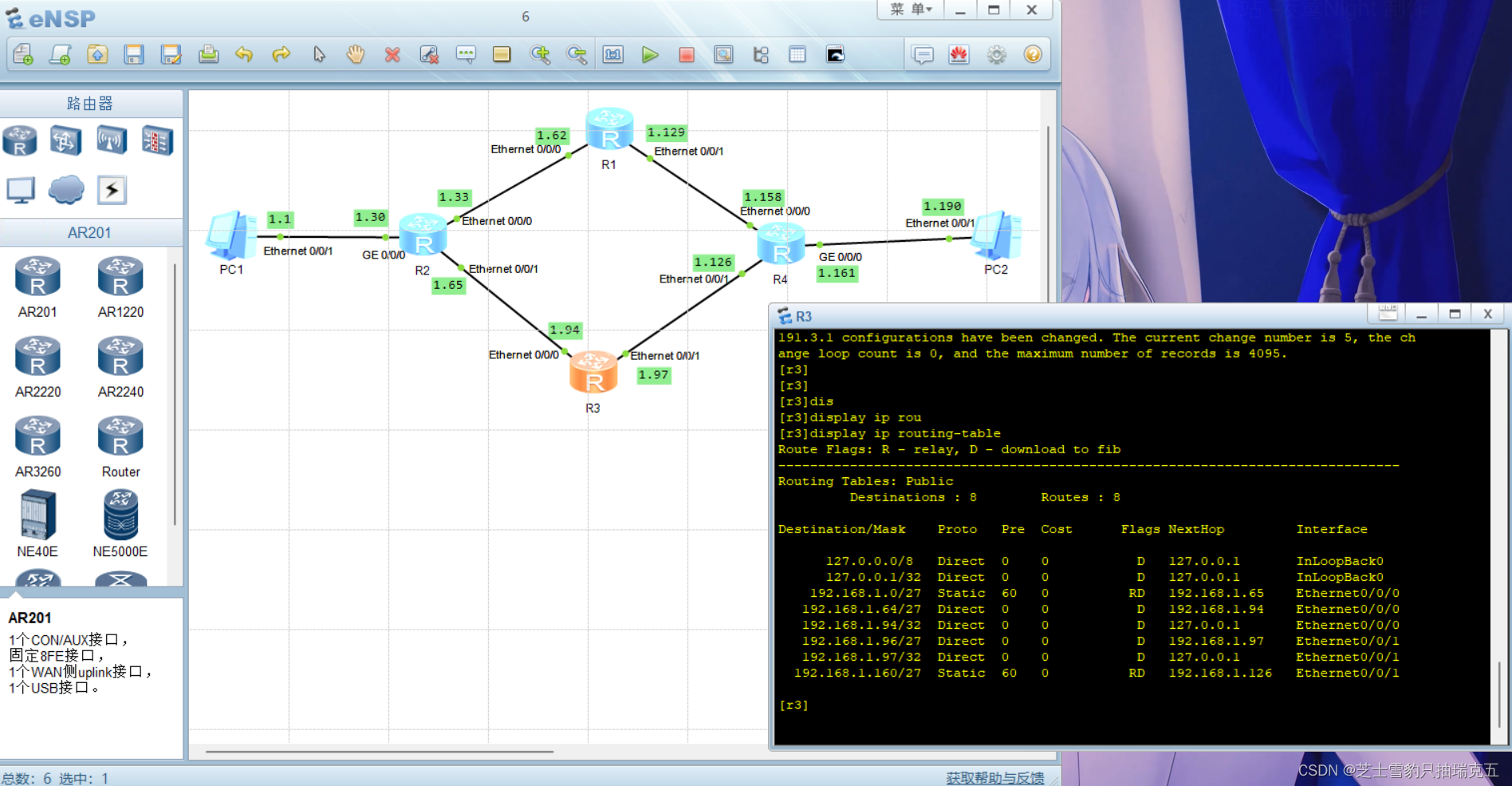
Task: Click the red X delete tool
Action: 392,54
